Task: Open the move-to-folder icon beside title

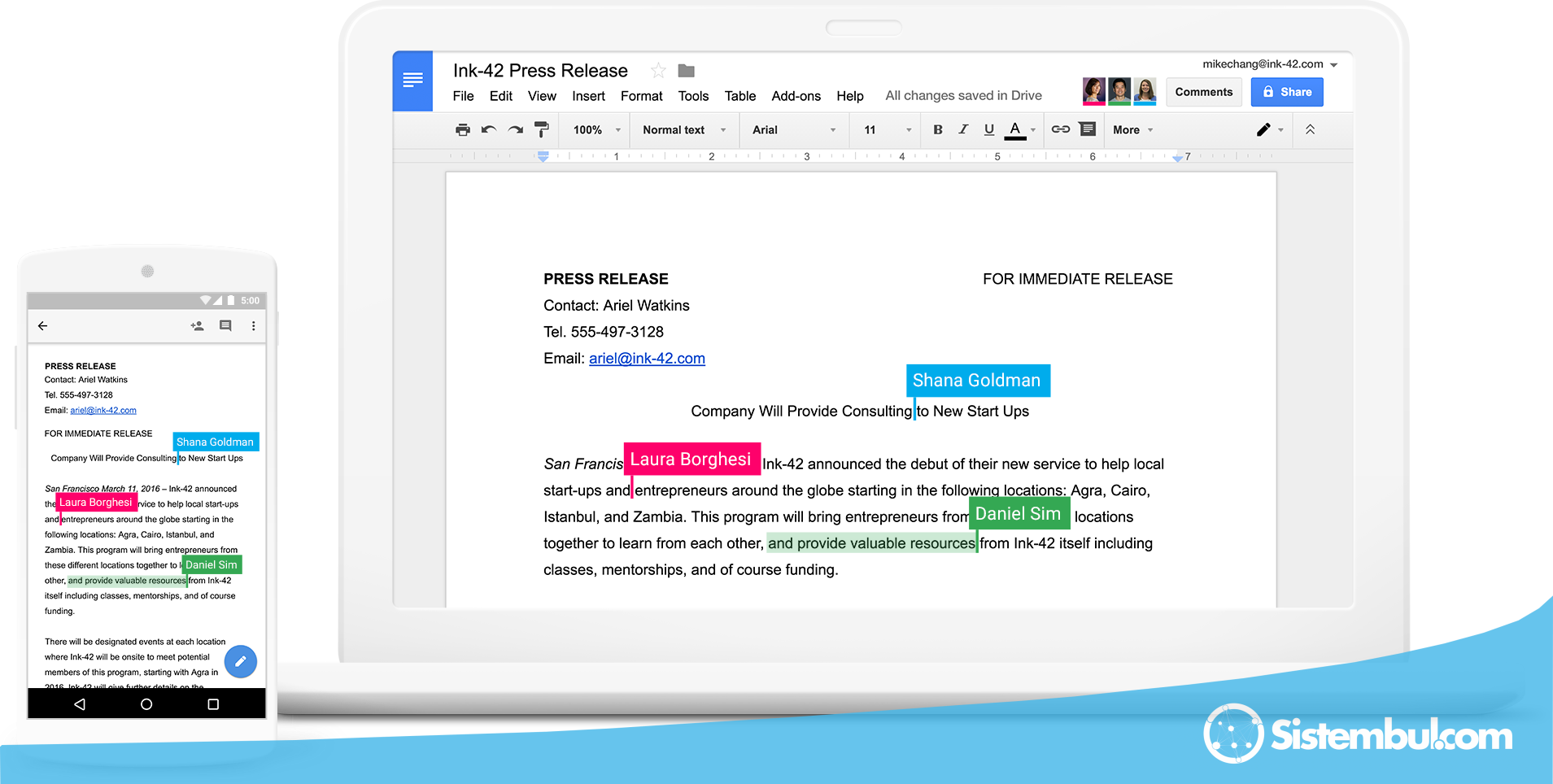Action: coord(686,71)
